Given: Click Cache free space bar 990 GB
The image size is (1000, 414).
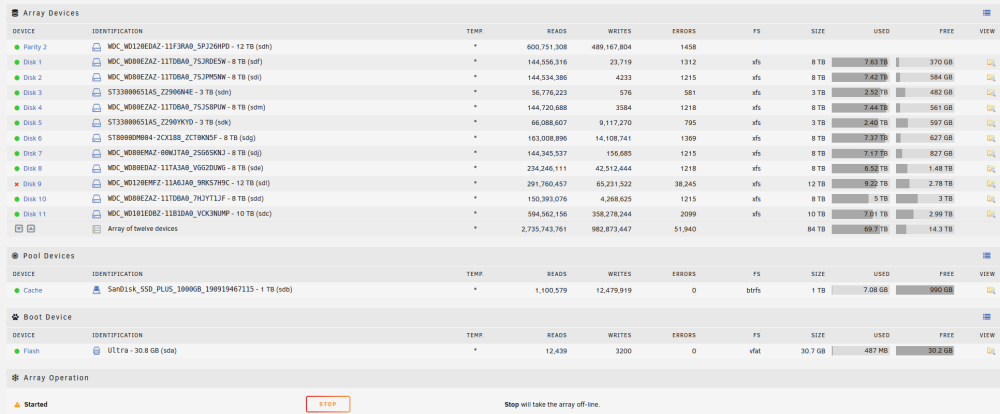Looking at the screenshot, I should tap(925, 290).
